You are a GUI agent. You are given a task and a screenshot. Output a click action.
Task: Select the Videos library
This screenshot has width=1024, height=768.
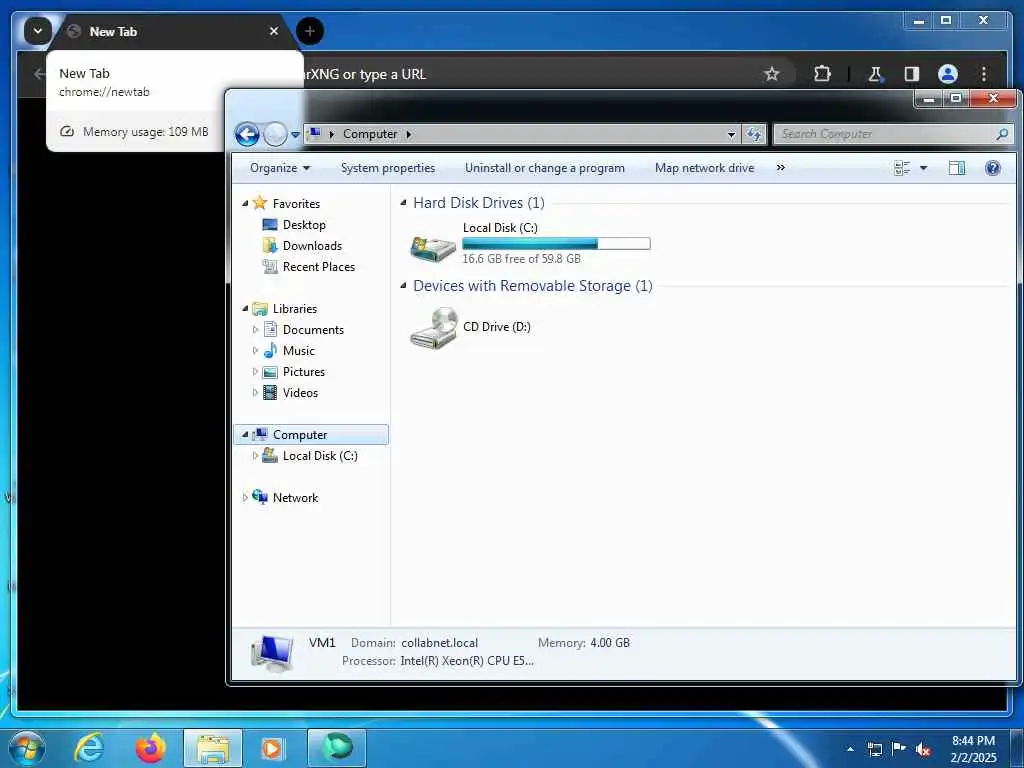pos(300,392)
